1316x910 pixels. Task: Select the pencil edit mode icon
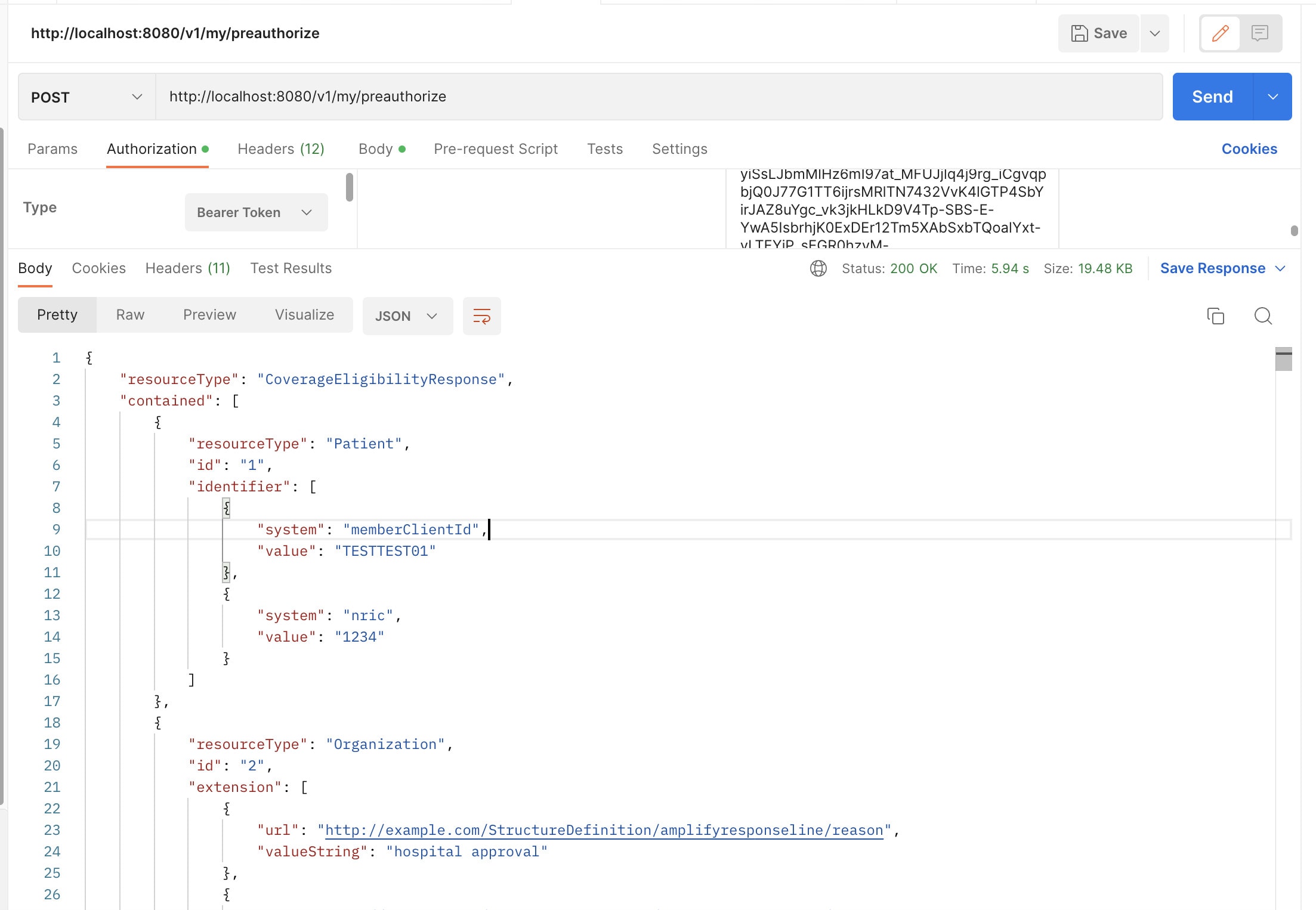tap(1221, 33)
